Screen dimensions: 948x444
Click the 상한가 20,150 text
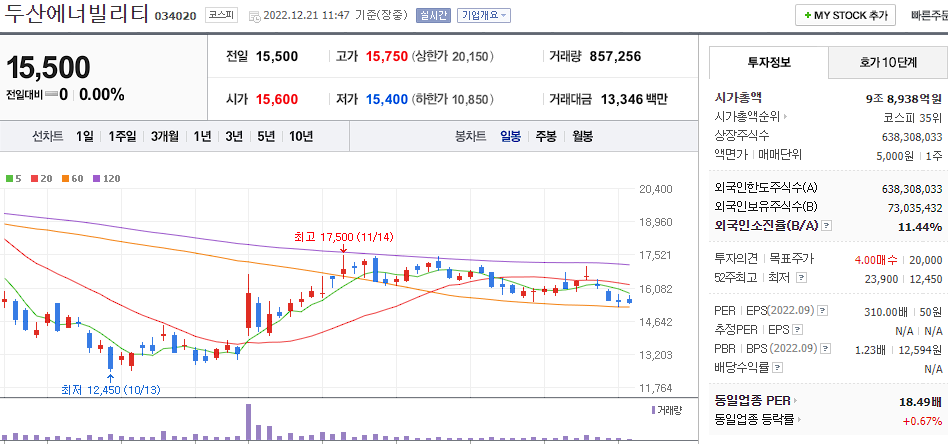coord(453,57)
